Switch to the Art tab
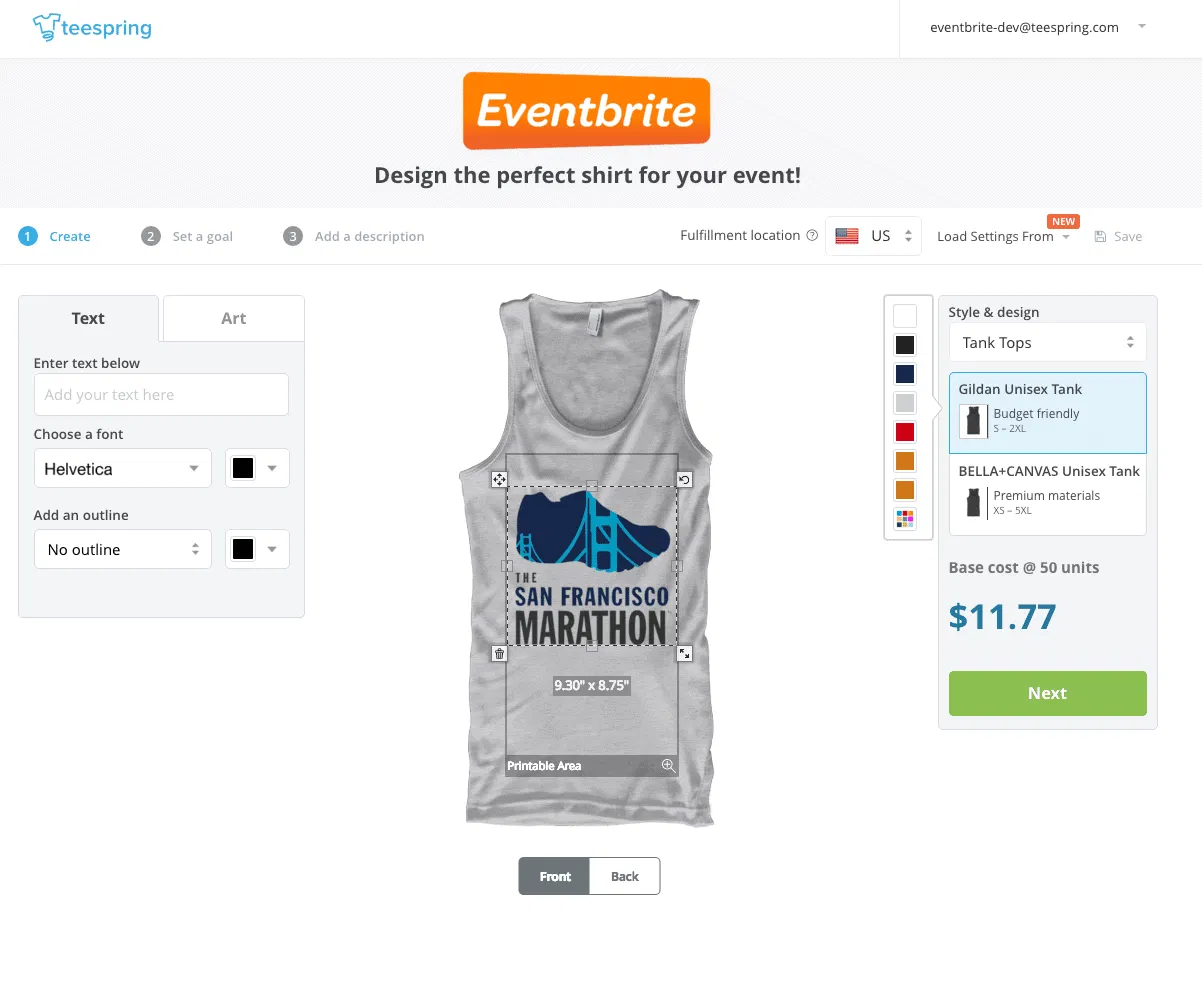 point(234,318)
